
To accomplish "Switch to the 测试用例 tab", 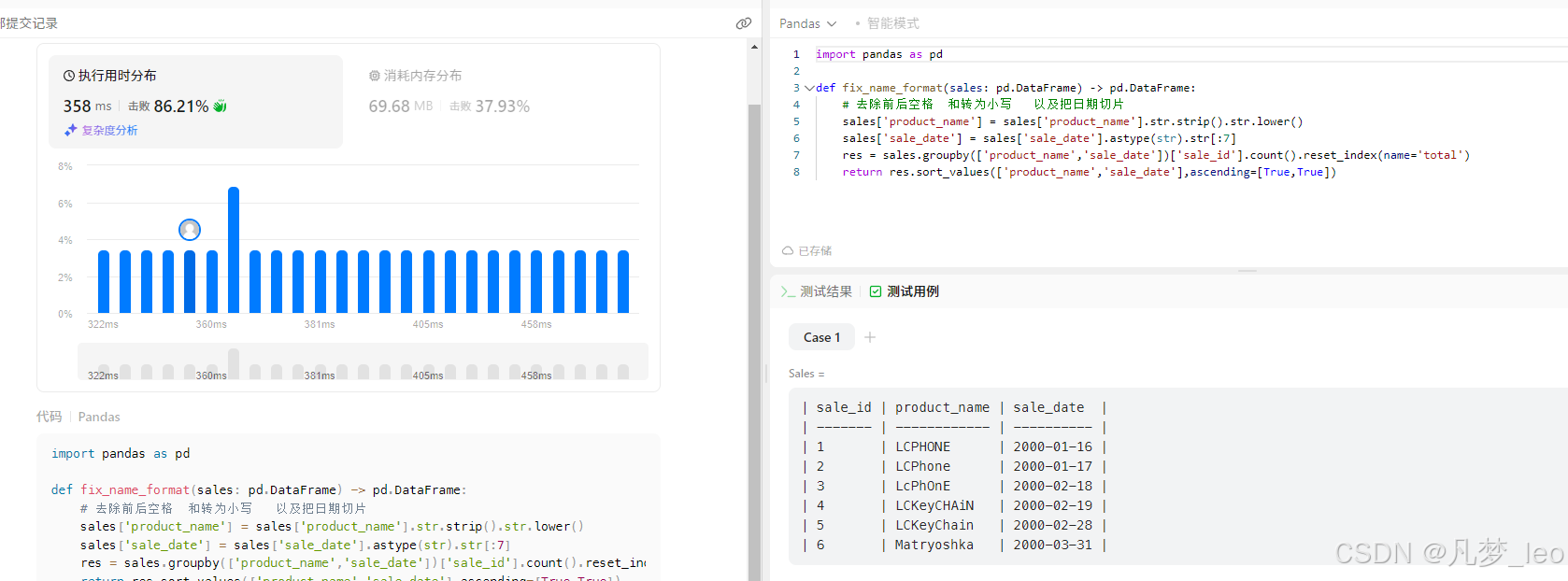I will (905, 291).
